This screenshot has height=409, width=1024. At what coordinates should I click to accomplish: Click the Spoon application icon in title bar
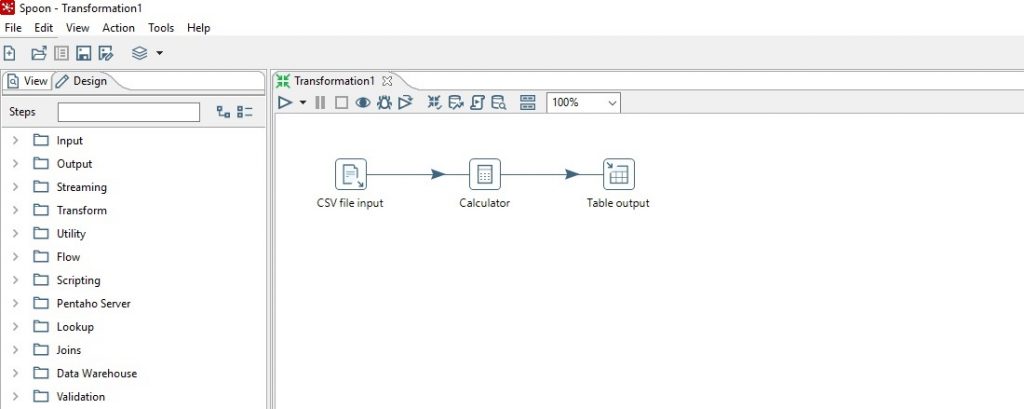8,8
